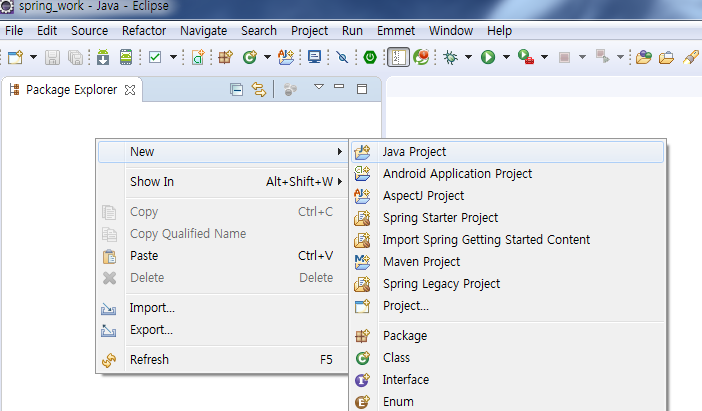Choose Paste from the context menu

[x=223, y=256]
